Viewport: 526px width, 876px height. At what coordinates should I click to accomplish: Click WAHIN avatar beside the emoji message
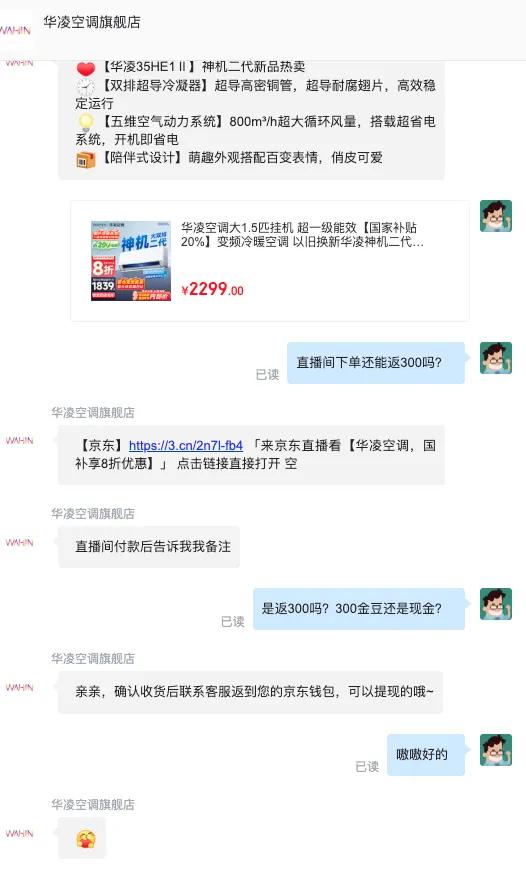point(20,833)
